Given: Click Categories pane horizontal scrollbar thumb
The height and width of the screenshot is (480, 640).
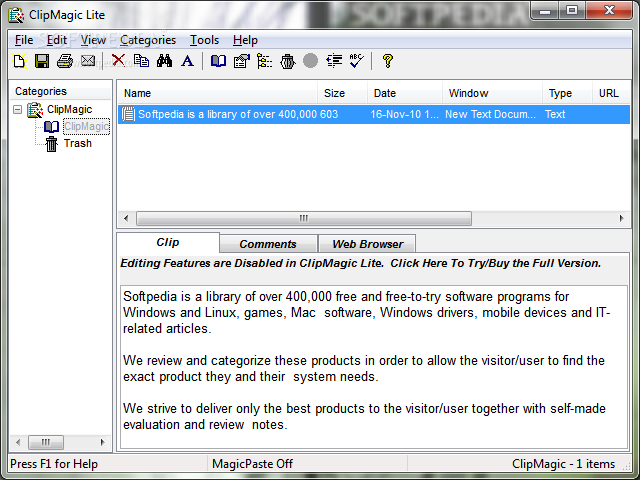Looking at the screenshot, I should [x=46, y=442].
